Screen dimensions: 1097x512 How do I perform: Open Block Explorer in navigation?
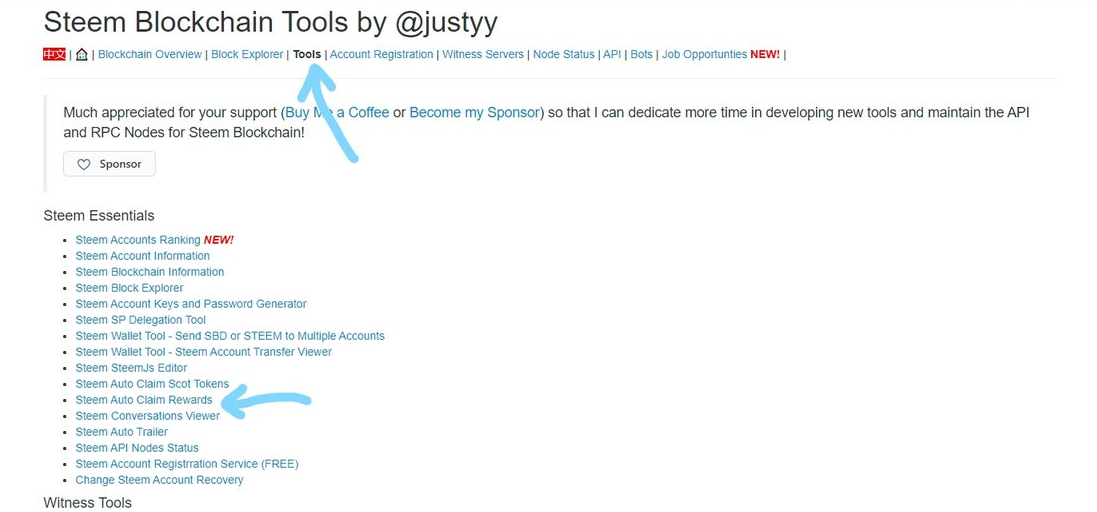tap(247, 55)
